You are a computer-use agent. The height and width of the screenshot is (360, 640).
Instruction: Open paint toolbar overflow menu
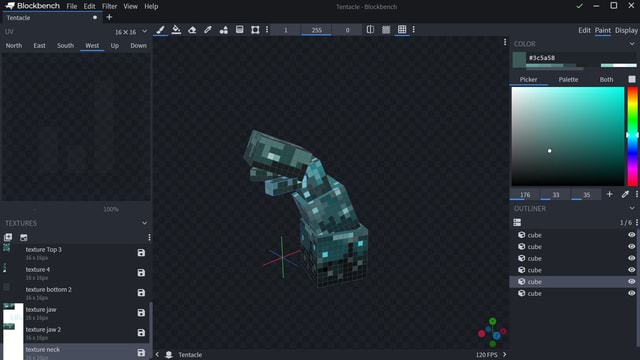point(413,29)
